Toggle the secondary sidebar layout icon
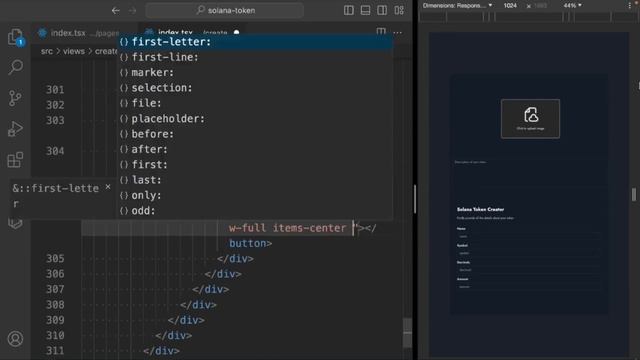The width and height of the screenshot is (640, 360). point(382,10)
